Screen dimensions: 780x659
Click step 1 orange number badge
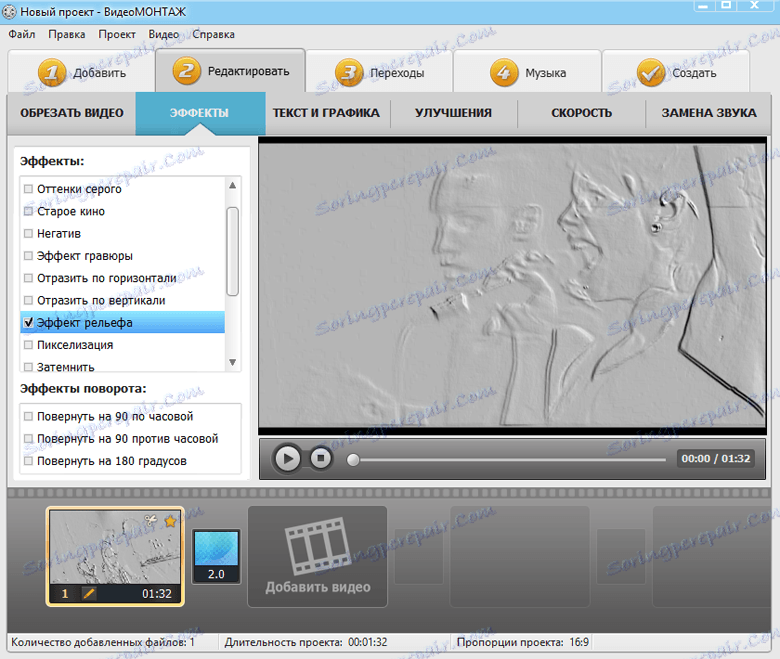click(52, 73)
